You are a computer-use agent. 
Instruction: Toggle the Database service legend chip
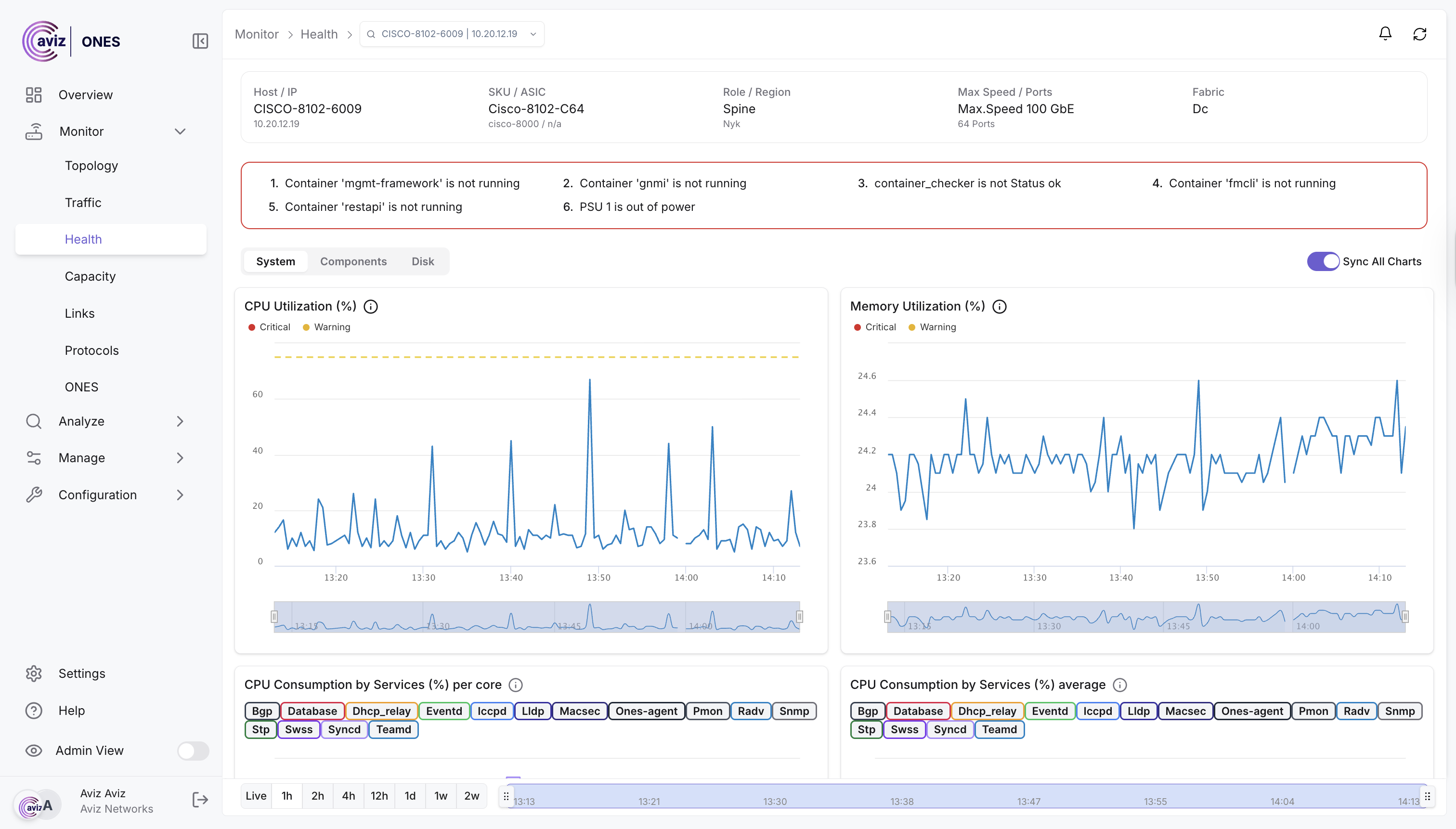click(x=312, y=711)
